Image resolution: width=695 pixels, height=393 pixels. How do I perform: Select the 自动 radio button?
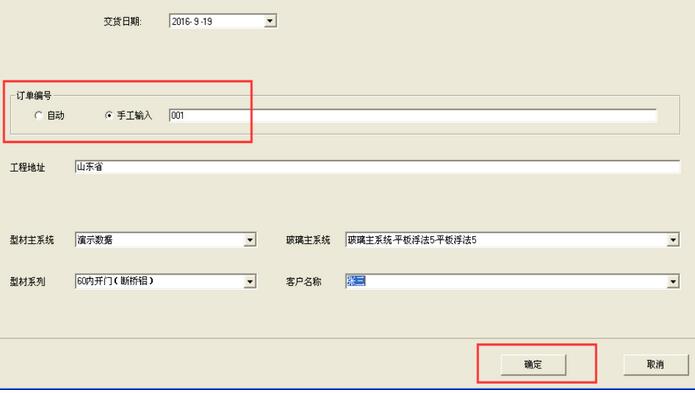point(39,116)
